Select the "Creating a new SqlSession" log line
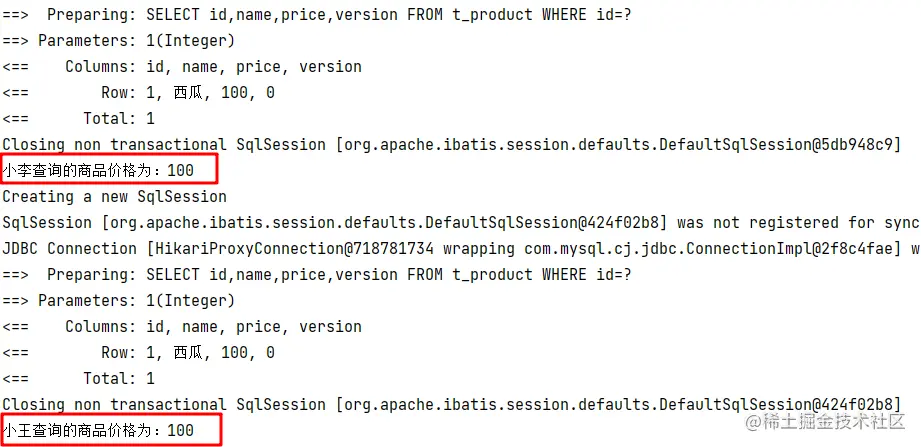The image size is (921, 447). 114,197
